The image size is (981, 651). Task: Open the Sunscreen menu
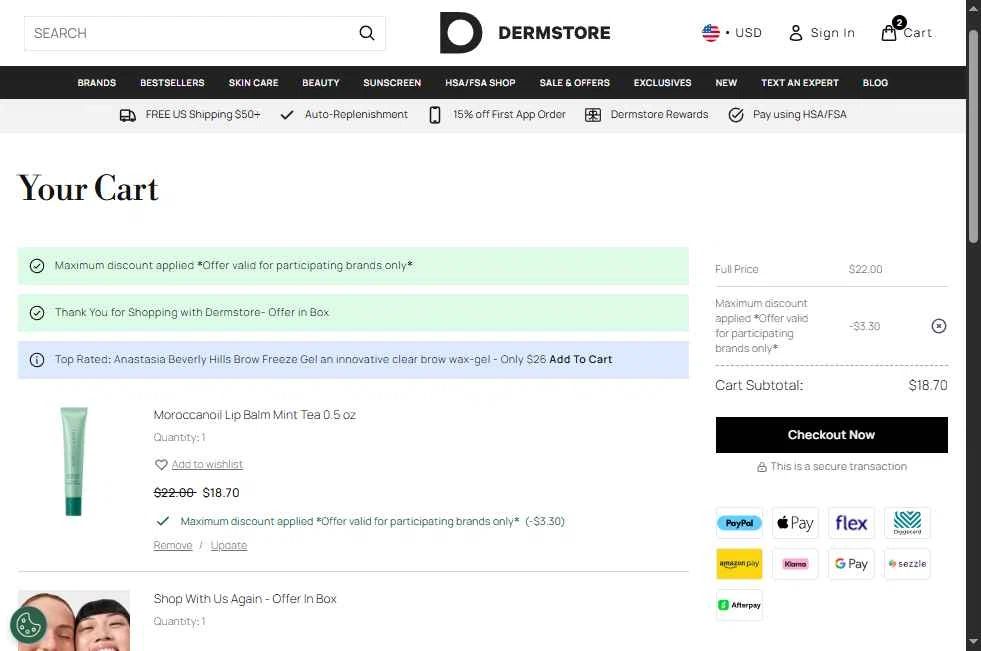coord(392,83)
